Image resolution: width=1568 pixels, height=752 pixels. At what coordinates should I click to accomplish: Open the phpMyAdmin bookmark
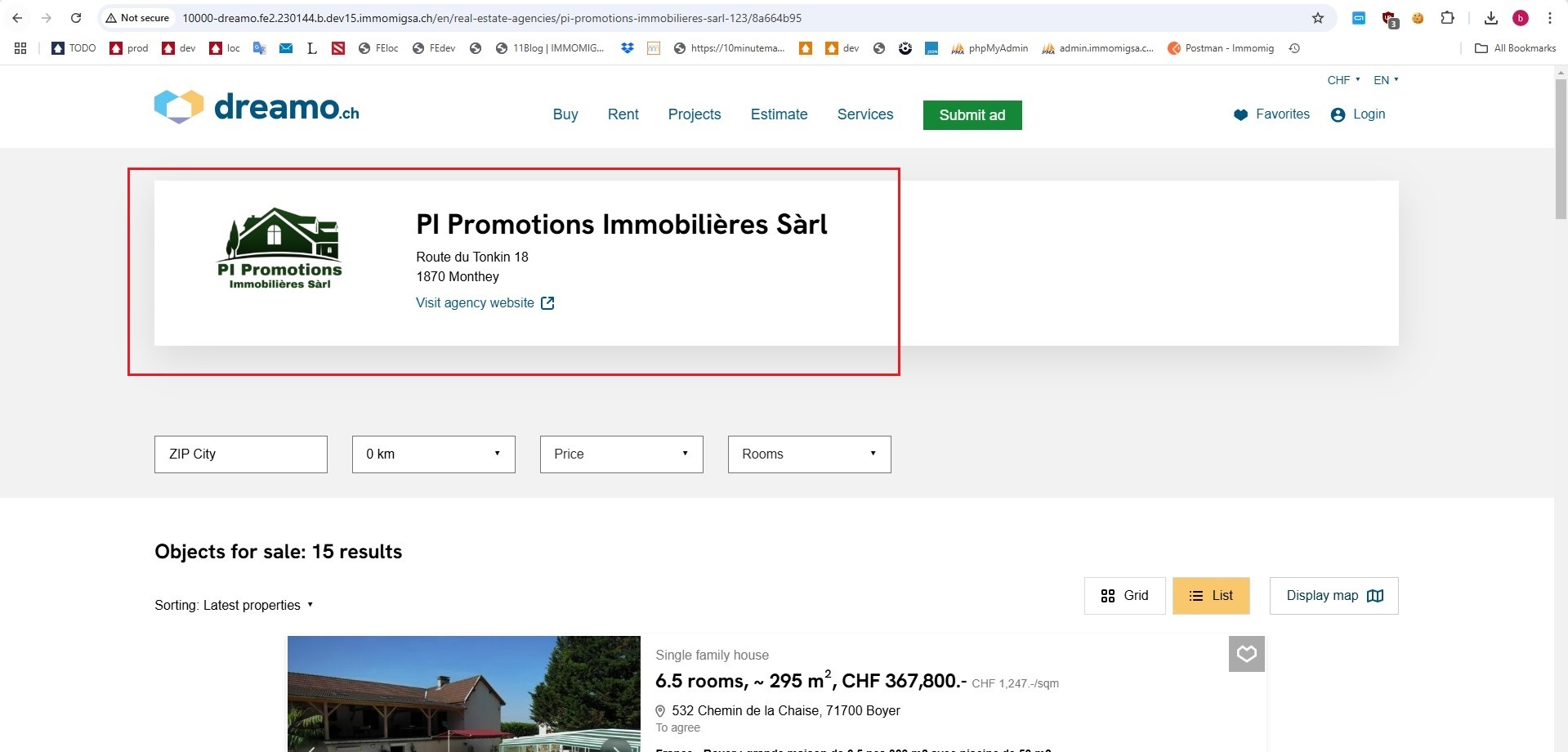(989, 48)
